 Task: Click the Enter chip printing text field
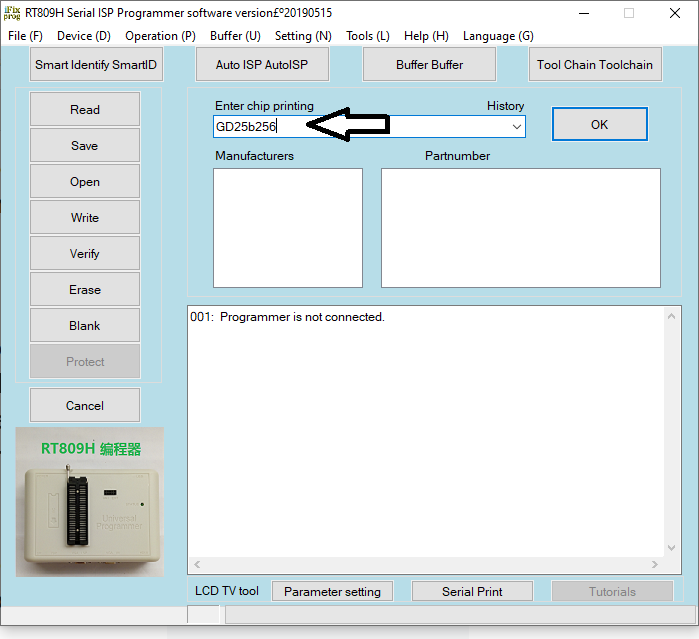tap(360, 127)
